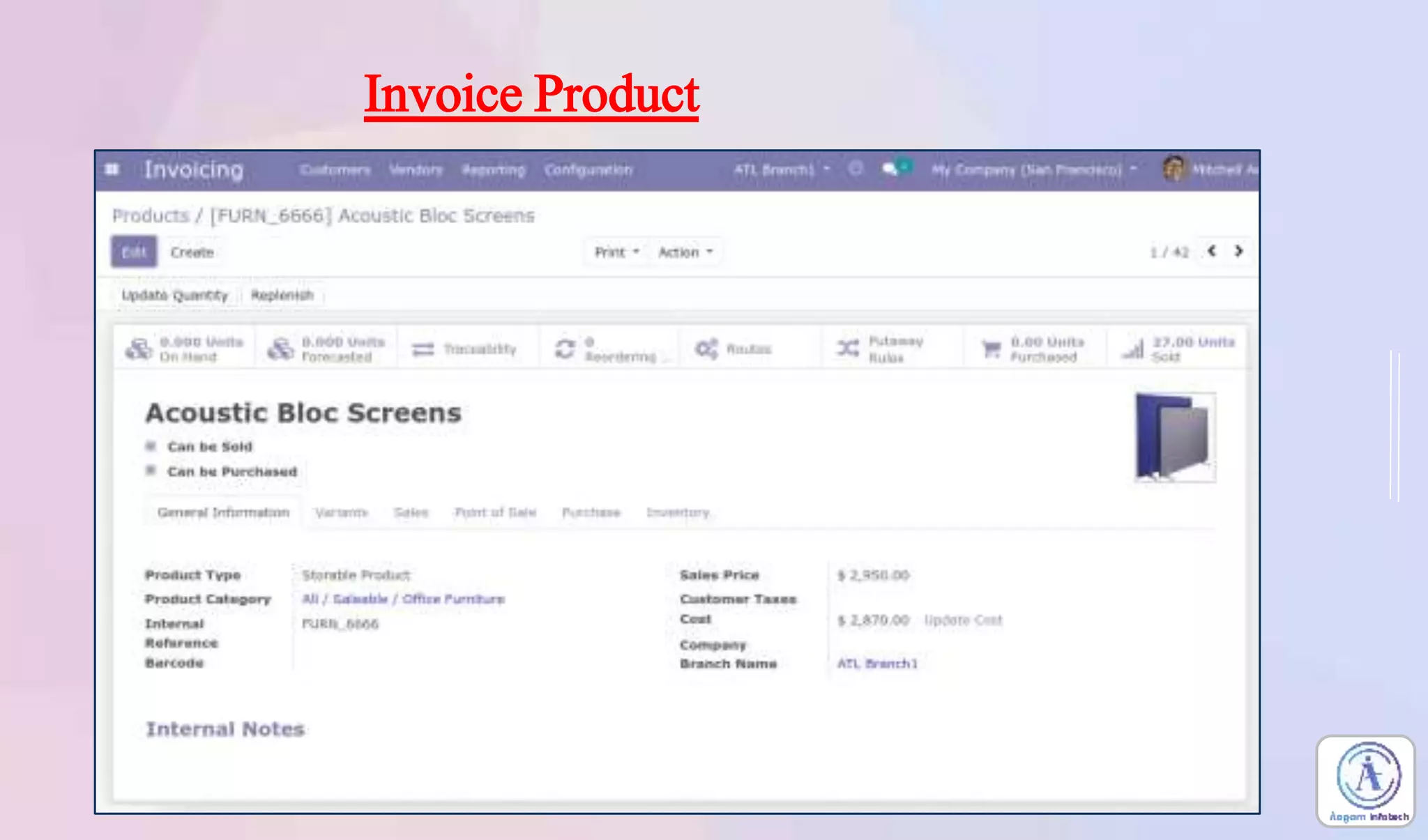
Task: Expand the Action dropdown
Action: tap(685, 252)
